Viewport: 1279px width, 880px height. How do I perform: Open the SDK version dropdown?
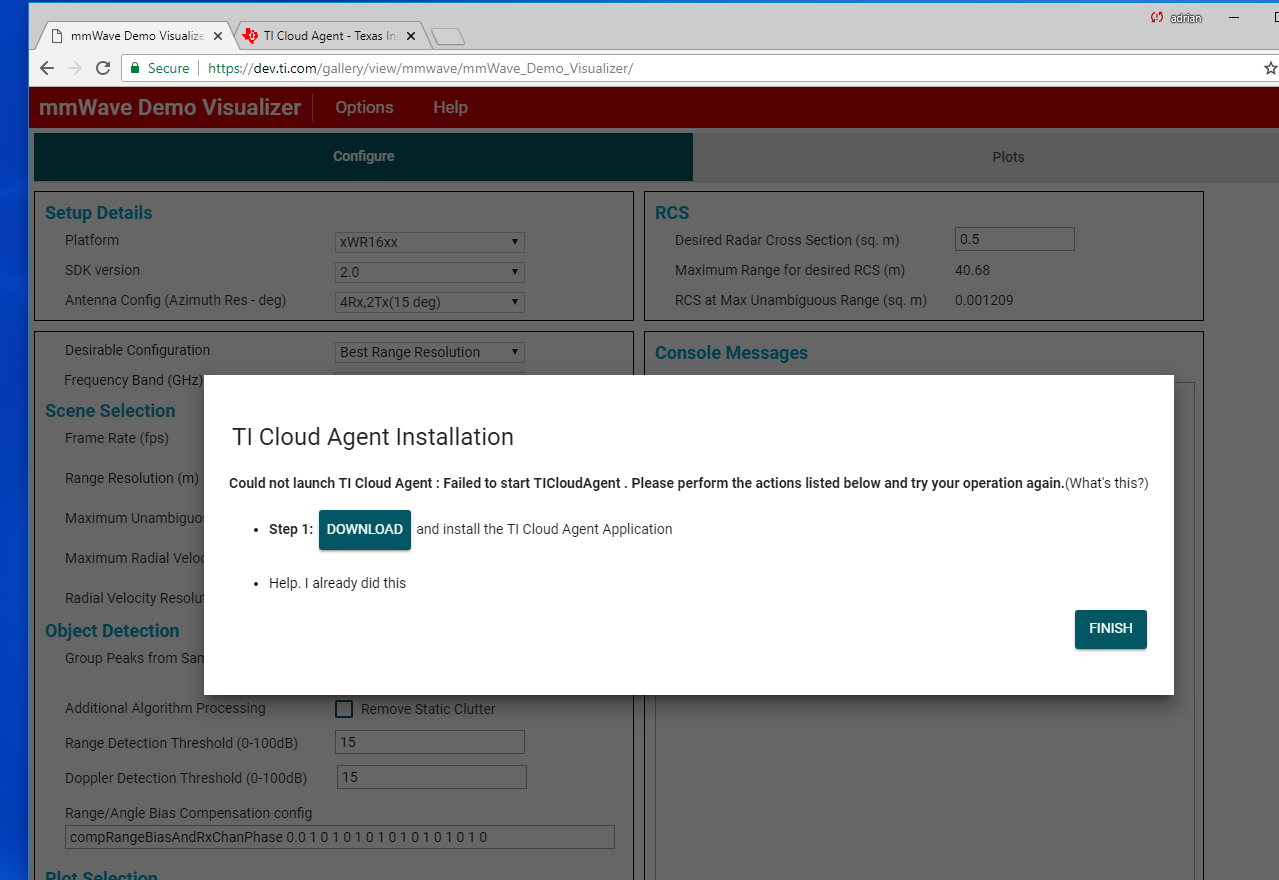tap(430, 272)
